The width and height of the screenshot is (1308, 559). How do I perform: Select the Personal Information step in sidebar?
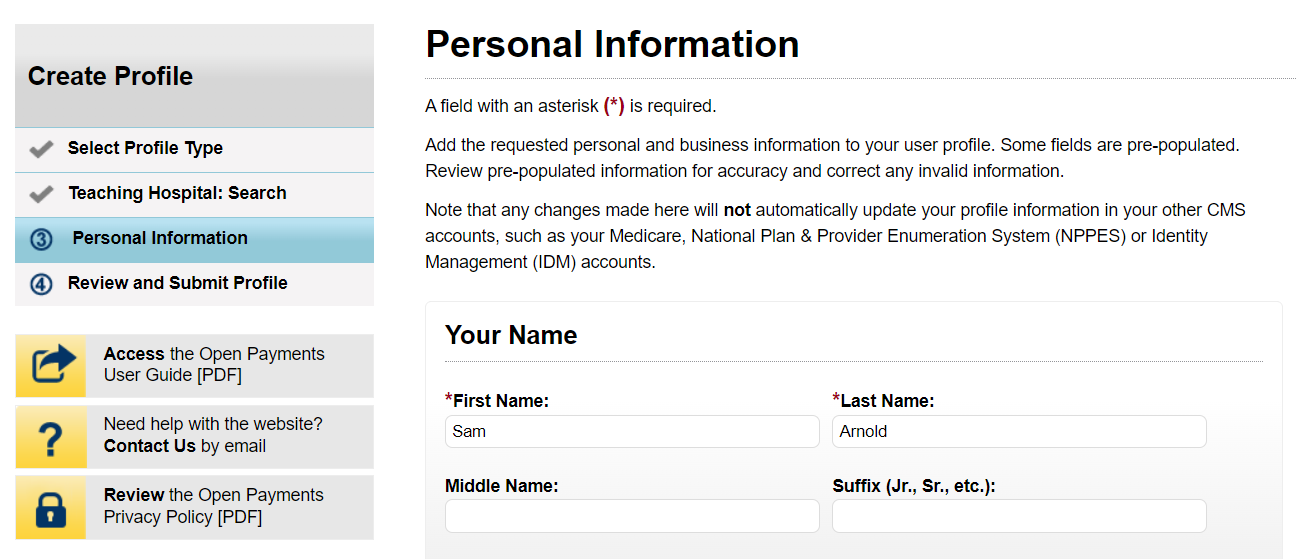coord(160,238)
